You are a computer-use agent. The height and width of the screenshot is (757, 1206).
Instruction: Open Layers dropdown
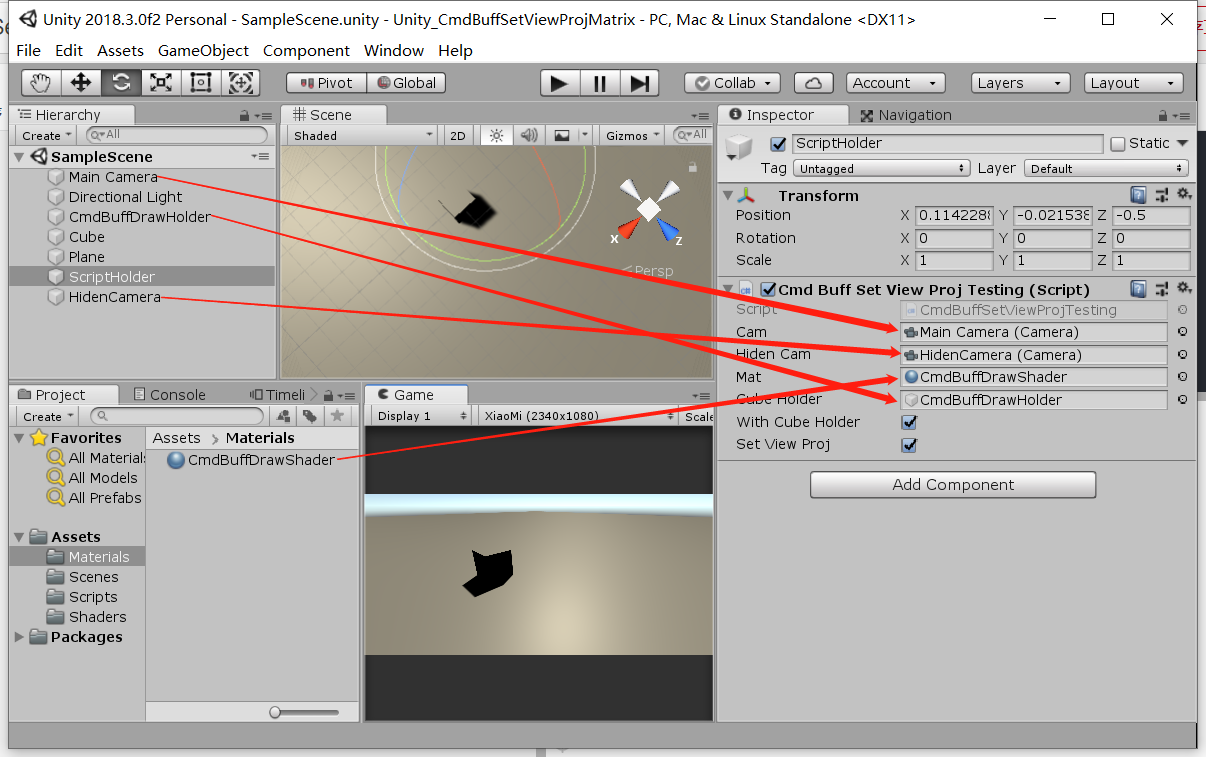(x=1020, y=83)
